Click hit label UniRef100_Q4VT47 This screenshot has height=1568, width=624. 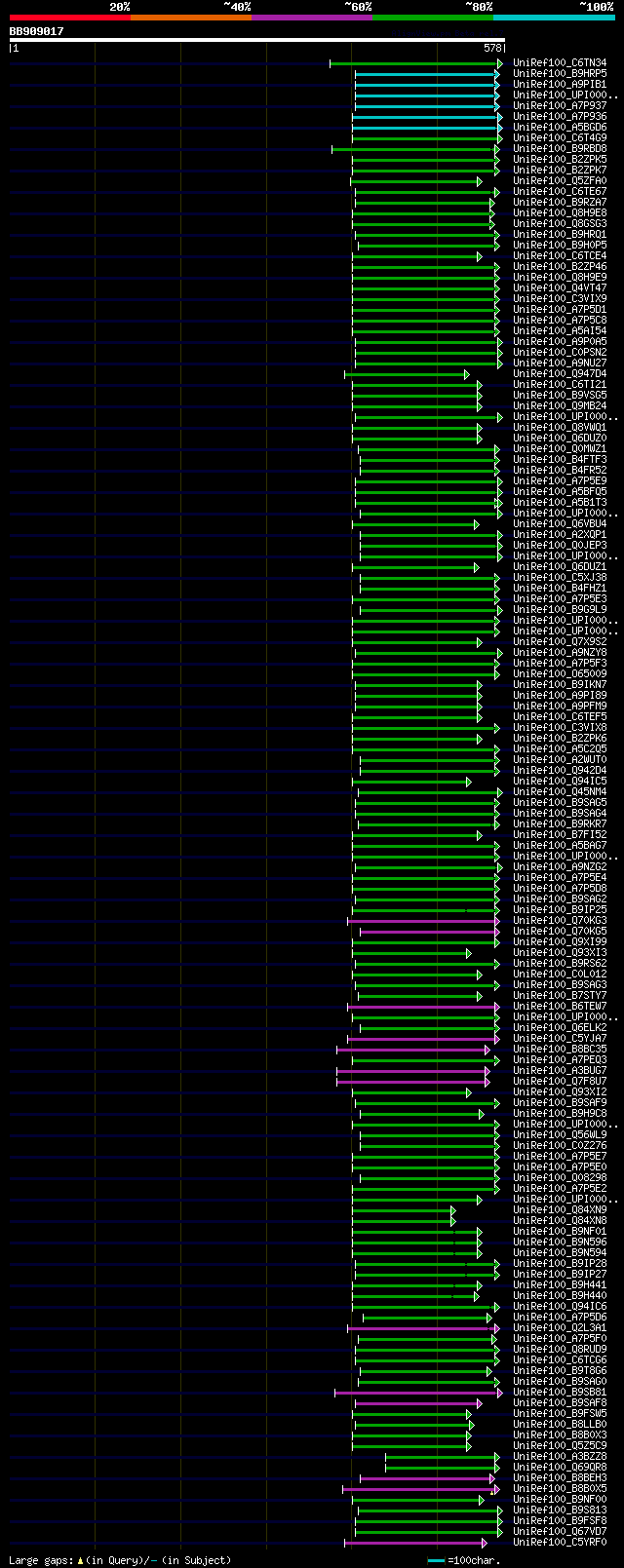560,288
